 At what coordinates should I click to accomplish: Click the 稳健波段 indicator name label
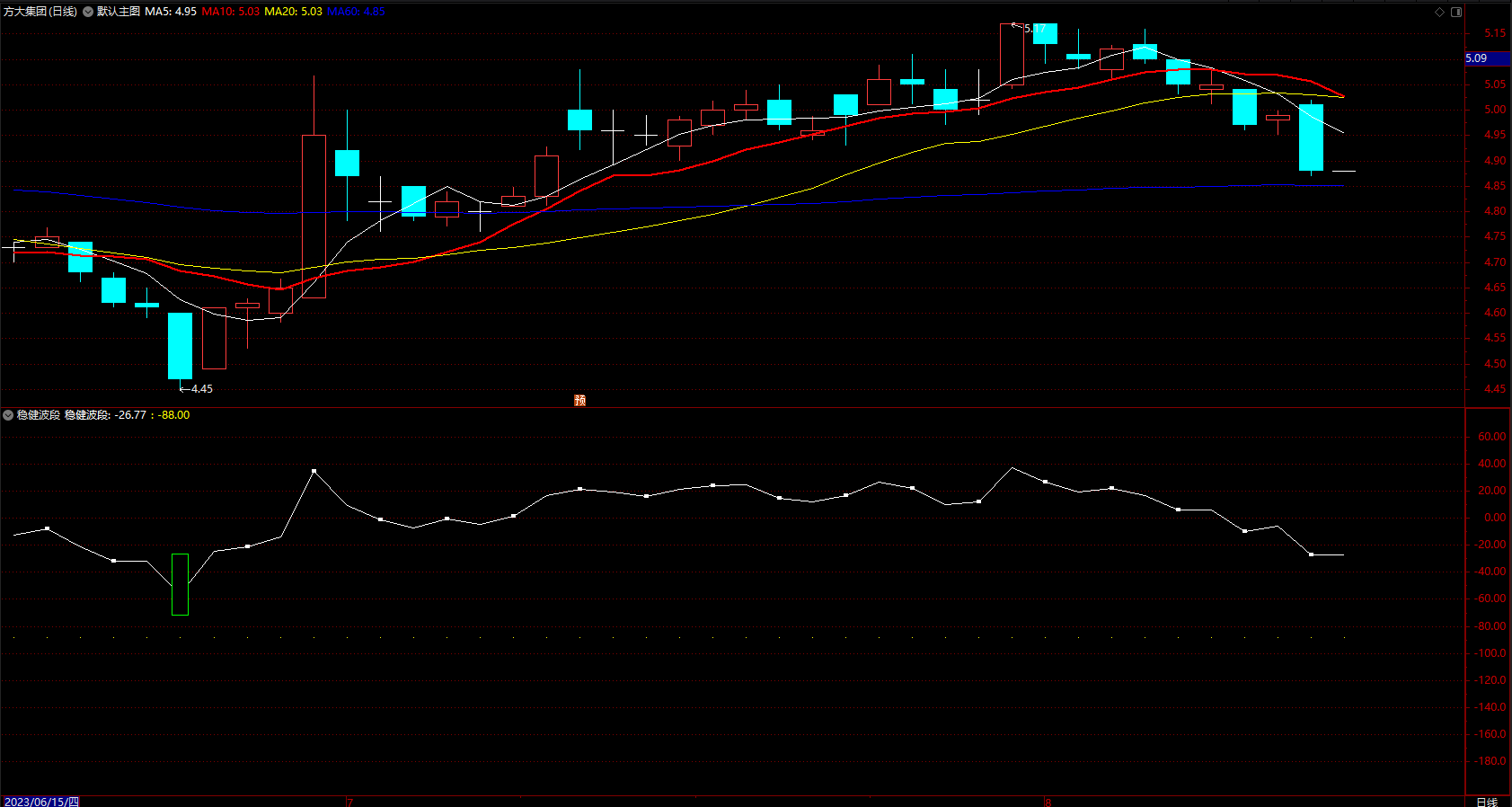[39, 415]
